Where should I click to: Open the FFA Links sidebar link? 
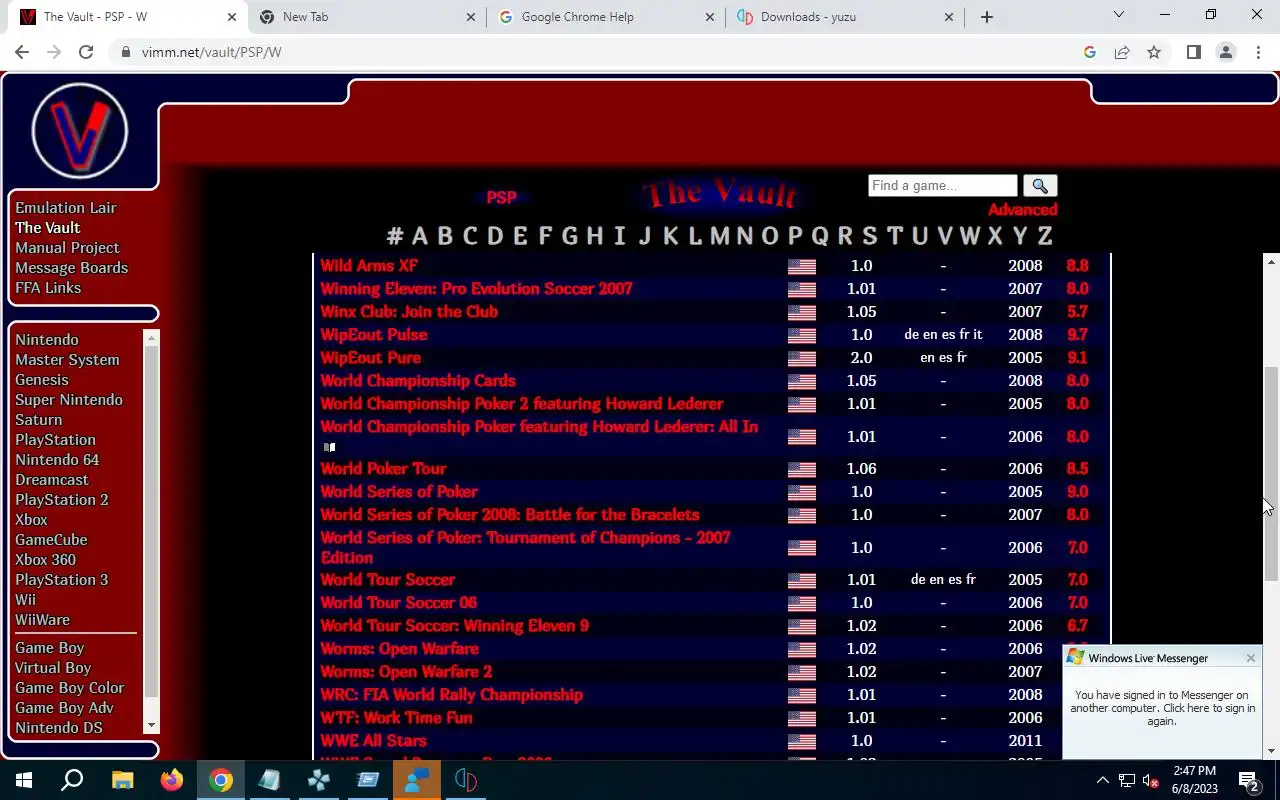click(48, 288)
